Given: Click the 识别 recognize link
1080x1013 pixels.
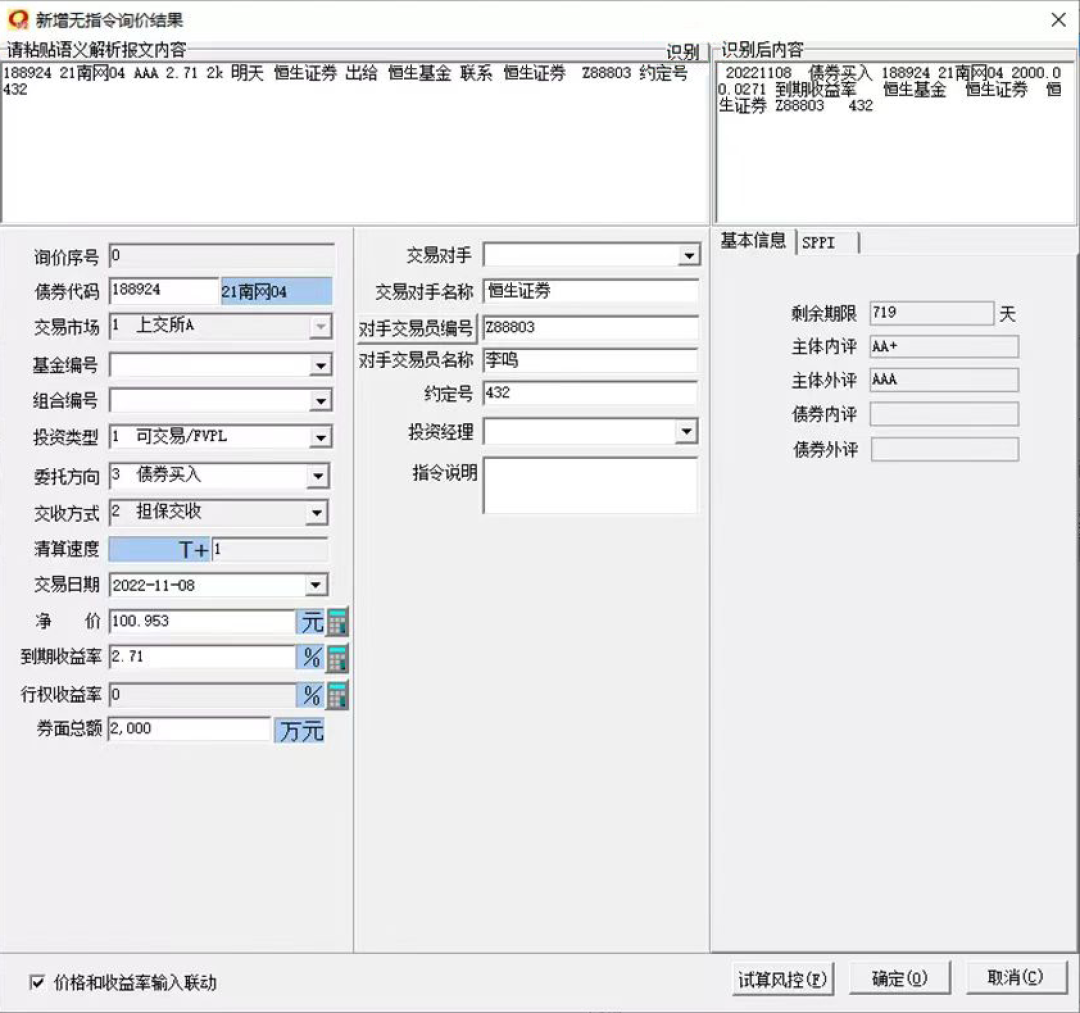Looking at the screenshot, I should pos(684,53).
